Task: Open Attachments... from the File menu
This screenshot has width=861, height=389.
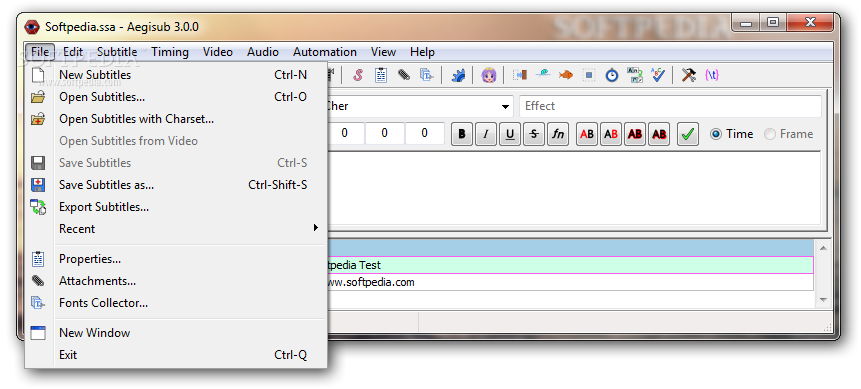Action: [x=176, y=281]
